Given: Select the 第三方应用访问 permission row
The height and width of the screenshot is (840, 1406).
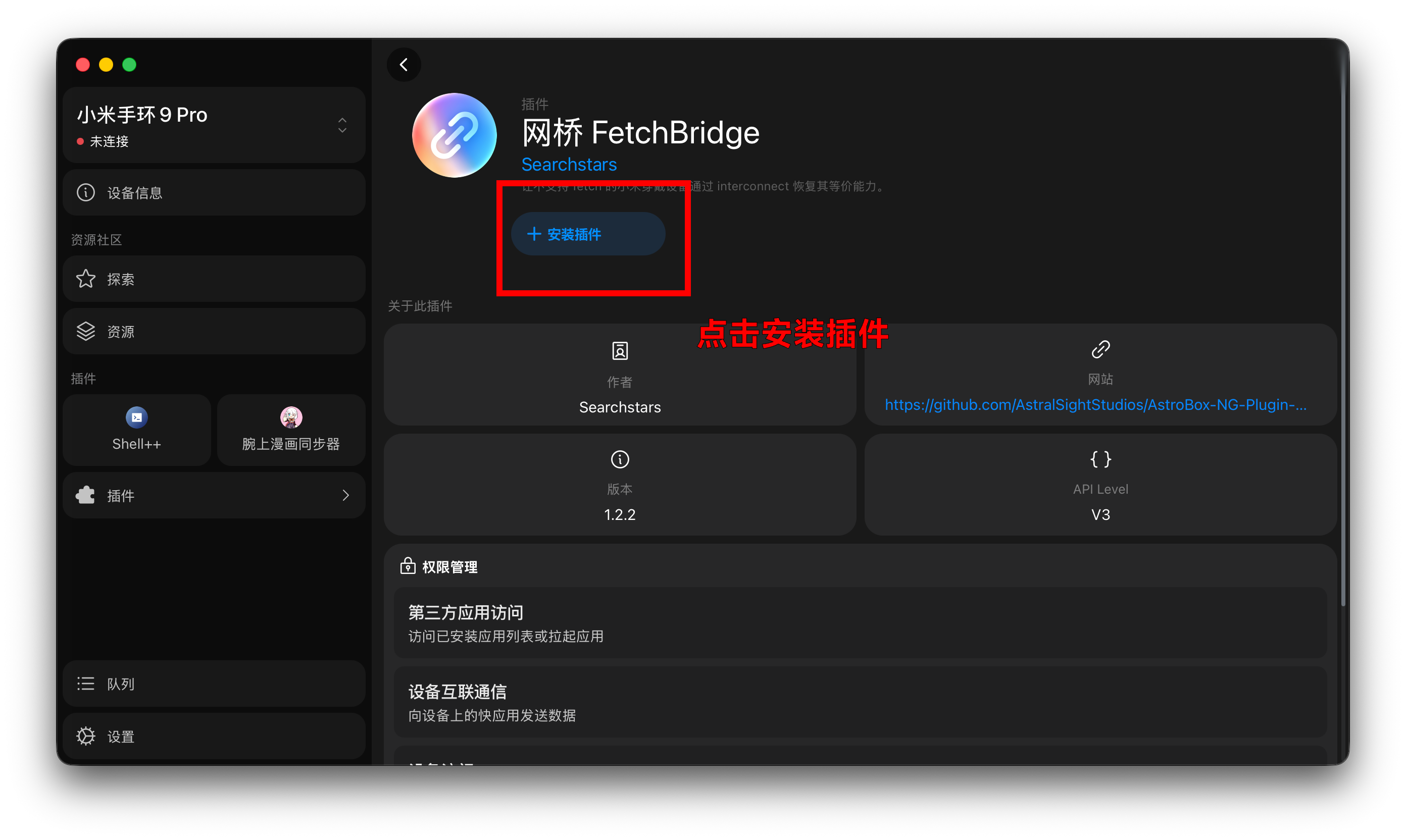Looking at the screenshot, I should pyautogui.click(x=860, y=622).
